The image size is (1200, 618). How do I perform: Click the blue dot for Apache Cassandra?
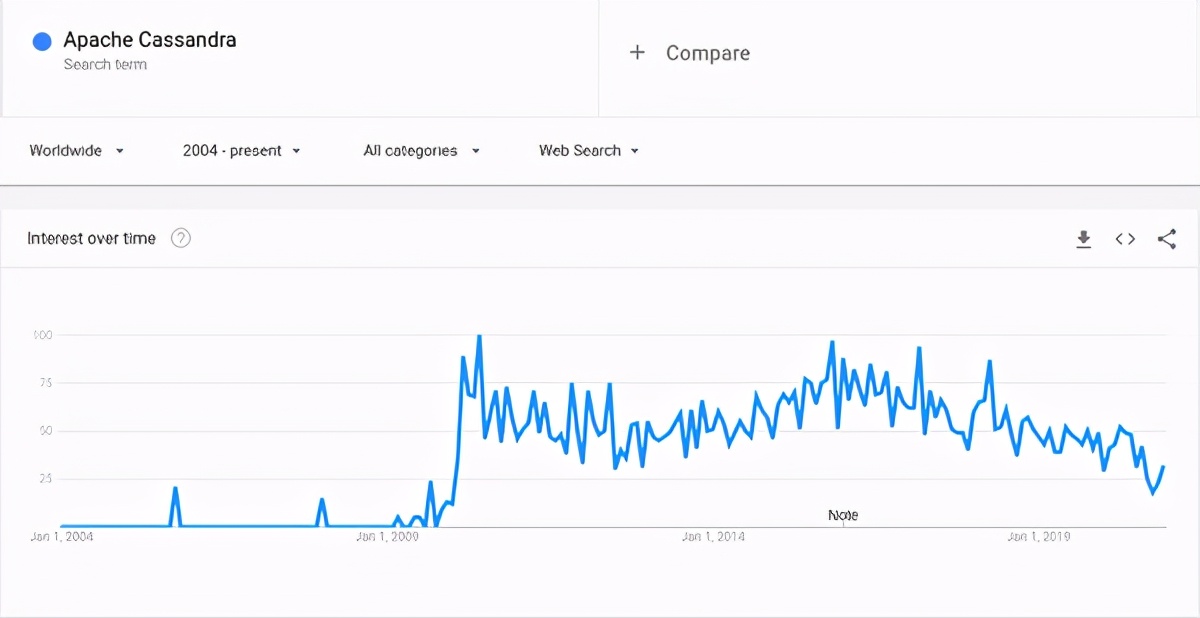[x=42, y=41]
